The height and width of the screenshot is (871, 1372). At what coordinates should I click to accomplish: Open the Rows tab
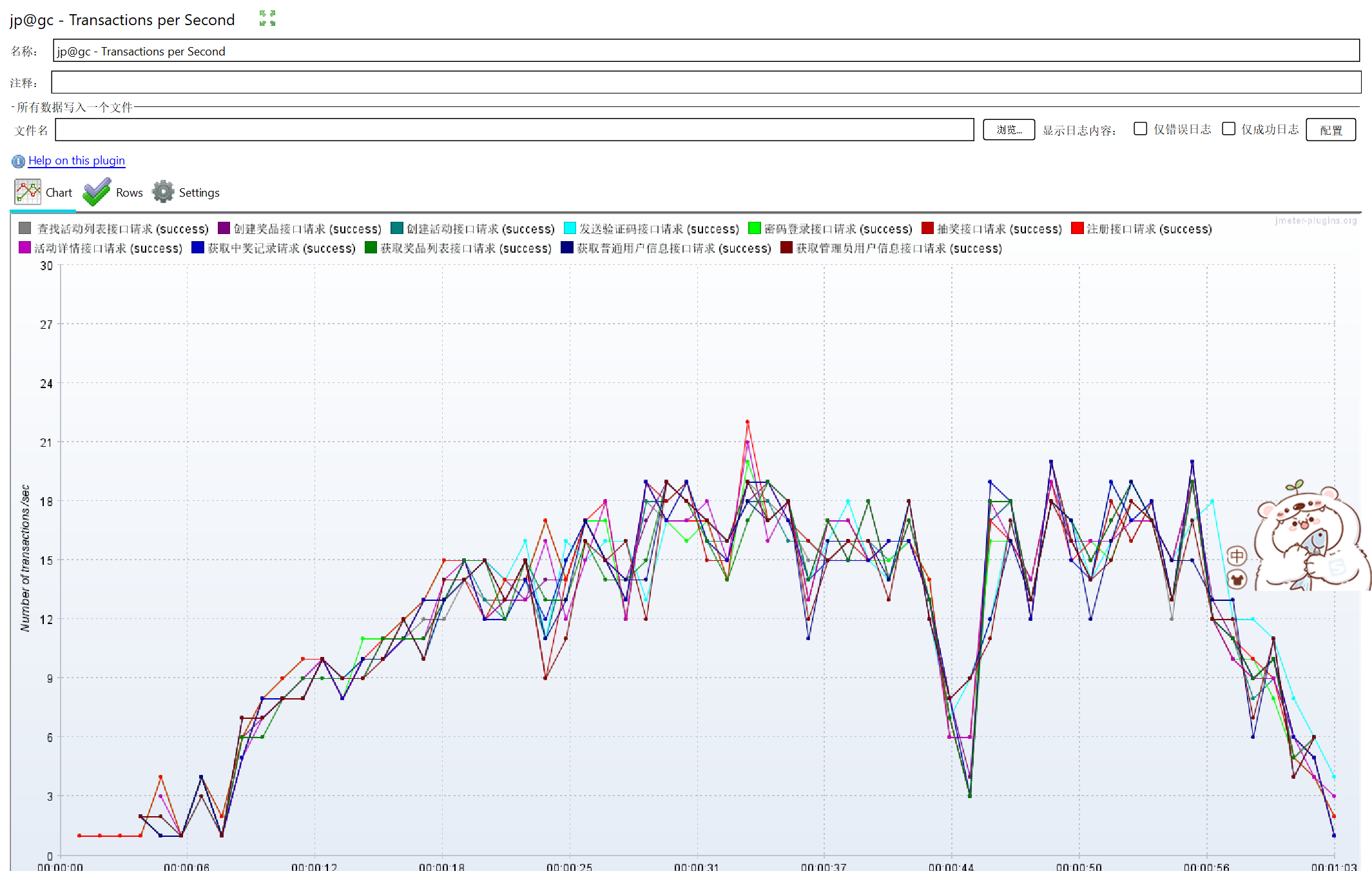point(129,193)
